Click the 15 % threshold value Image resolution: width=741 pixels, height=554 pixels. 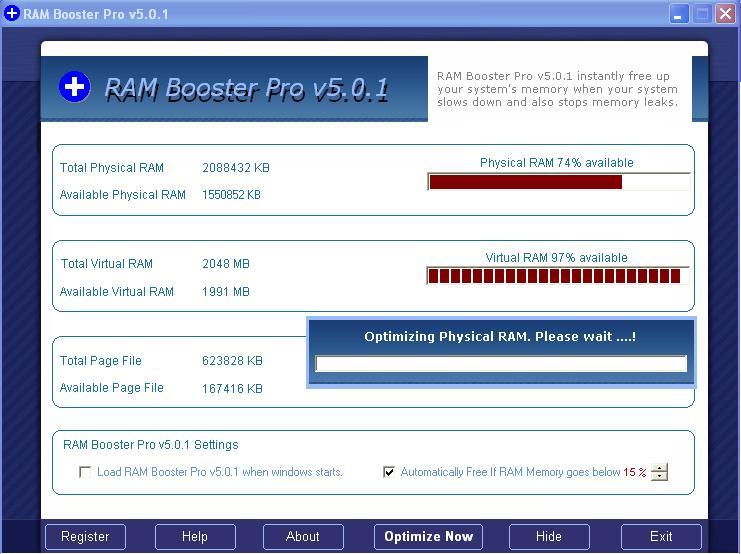pos(635,472)
